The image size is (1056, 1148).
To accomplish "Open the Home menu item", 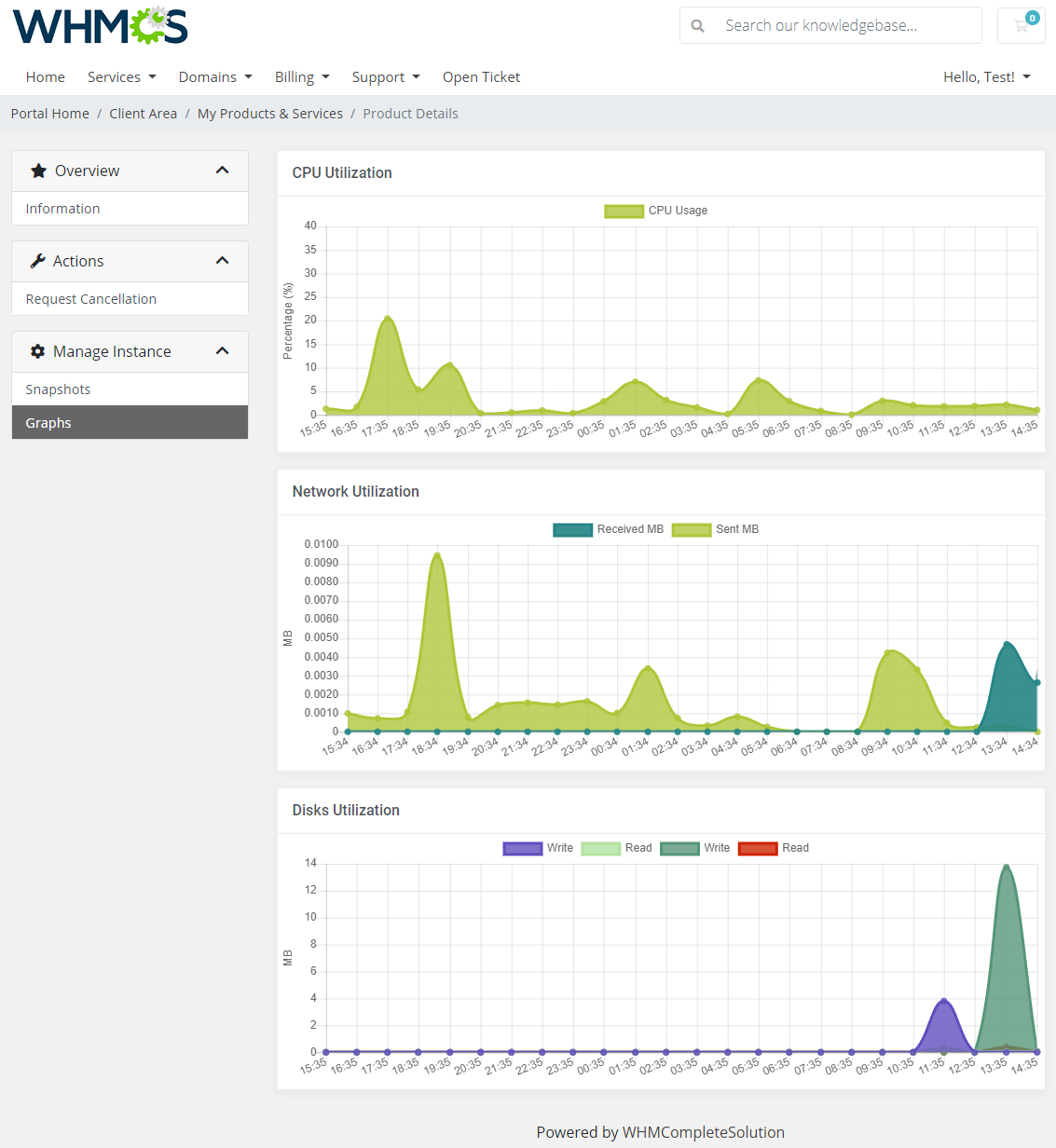I will (45, 76).
